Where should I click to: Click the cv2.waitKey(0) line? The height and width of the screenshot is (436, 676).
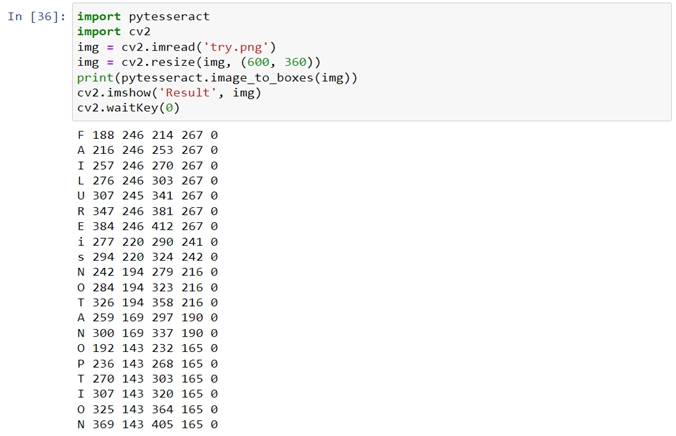coord(128,108)
